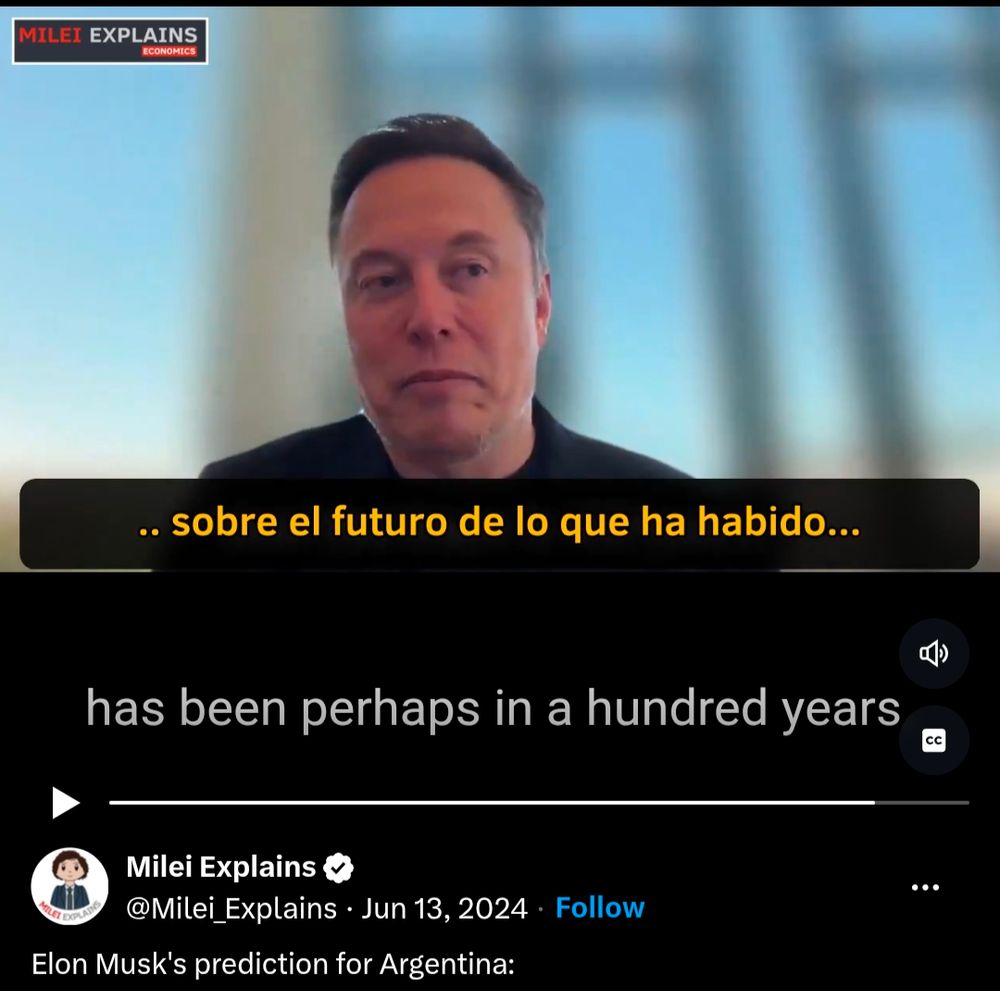This screenshot has width=1000, height=991.
Task: Open the @Milei_Explains handle link
Action: 232,908
